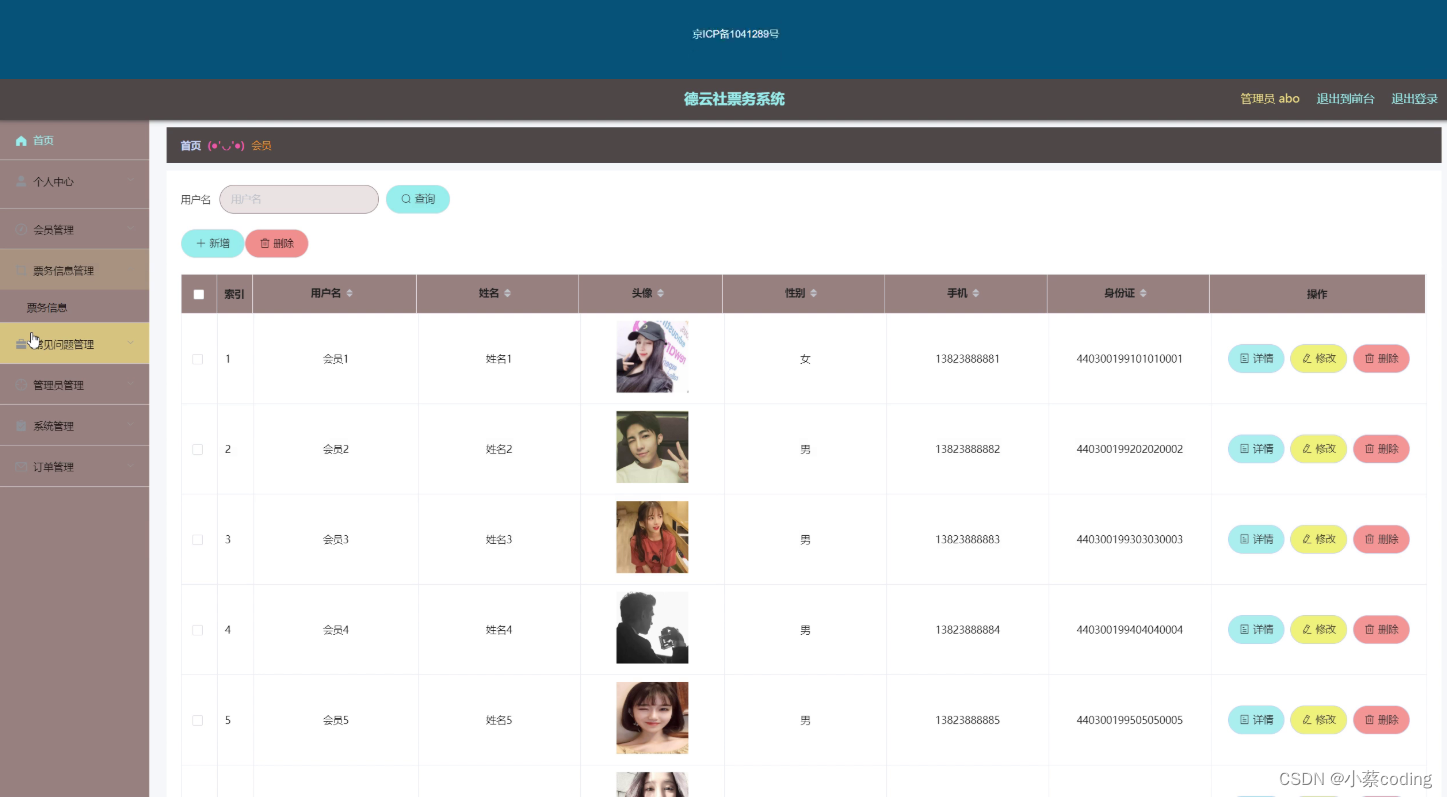Screen dimensions: 1447x798
Task: Expand 系统管理 using its chevron arrow
Action: pyautogui.click(x=131, y=426)
